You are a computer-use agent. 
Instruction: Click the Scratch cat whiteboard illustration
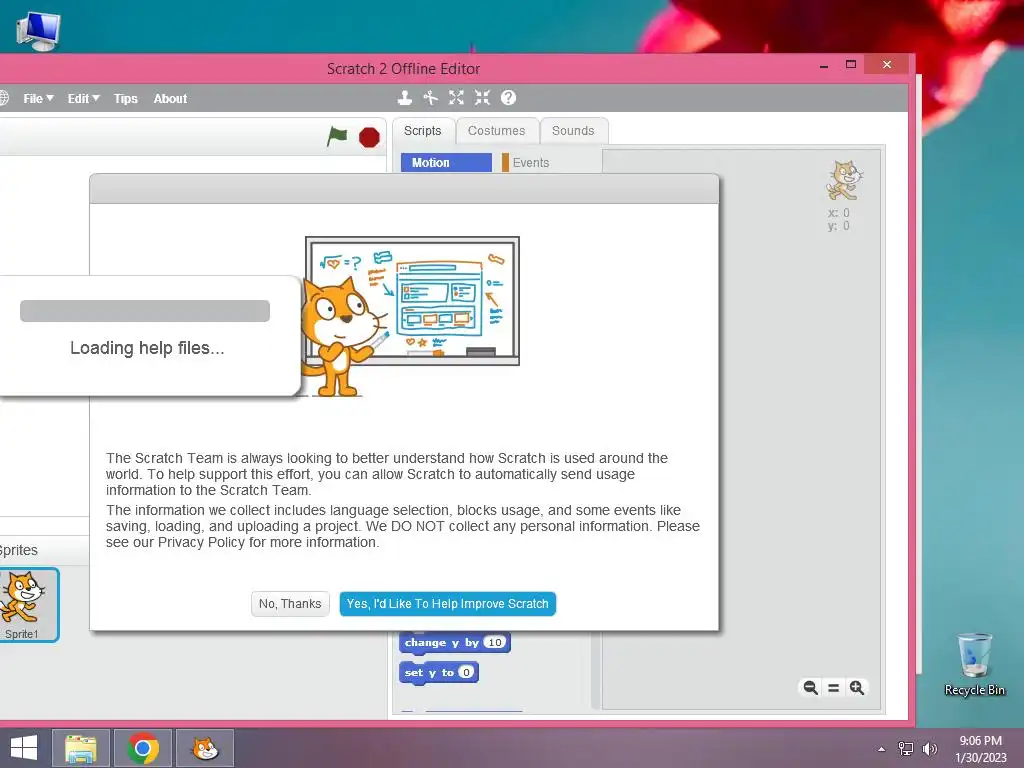point(409,317)
